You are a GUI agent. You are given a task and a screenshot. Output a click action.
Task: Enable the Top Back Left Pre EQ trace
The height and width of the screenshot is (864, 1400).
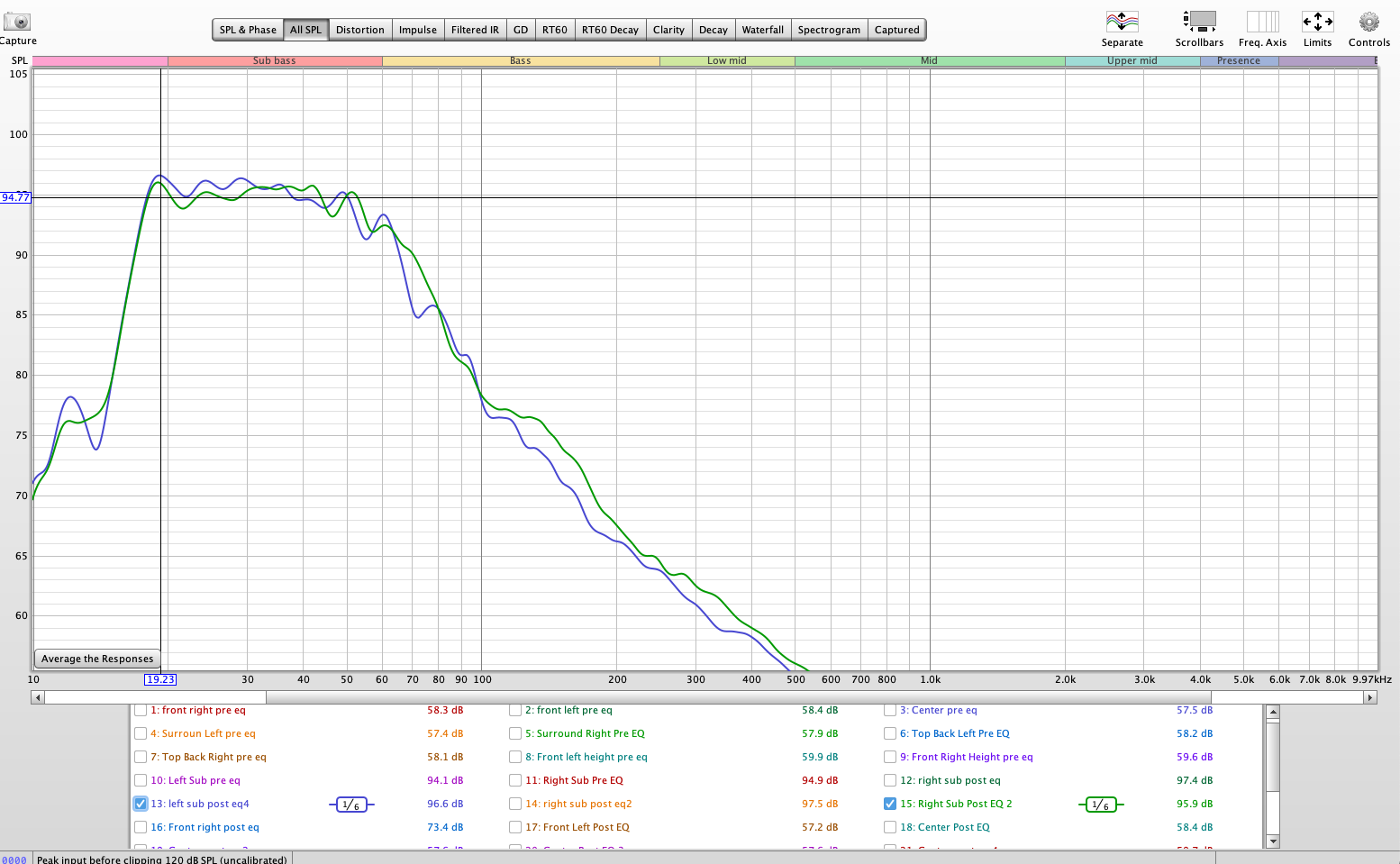pos(890,733)
